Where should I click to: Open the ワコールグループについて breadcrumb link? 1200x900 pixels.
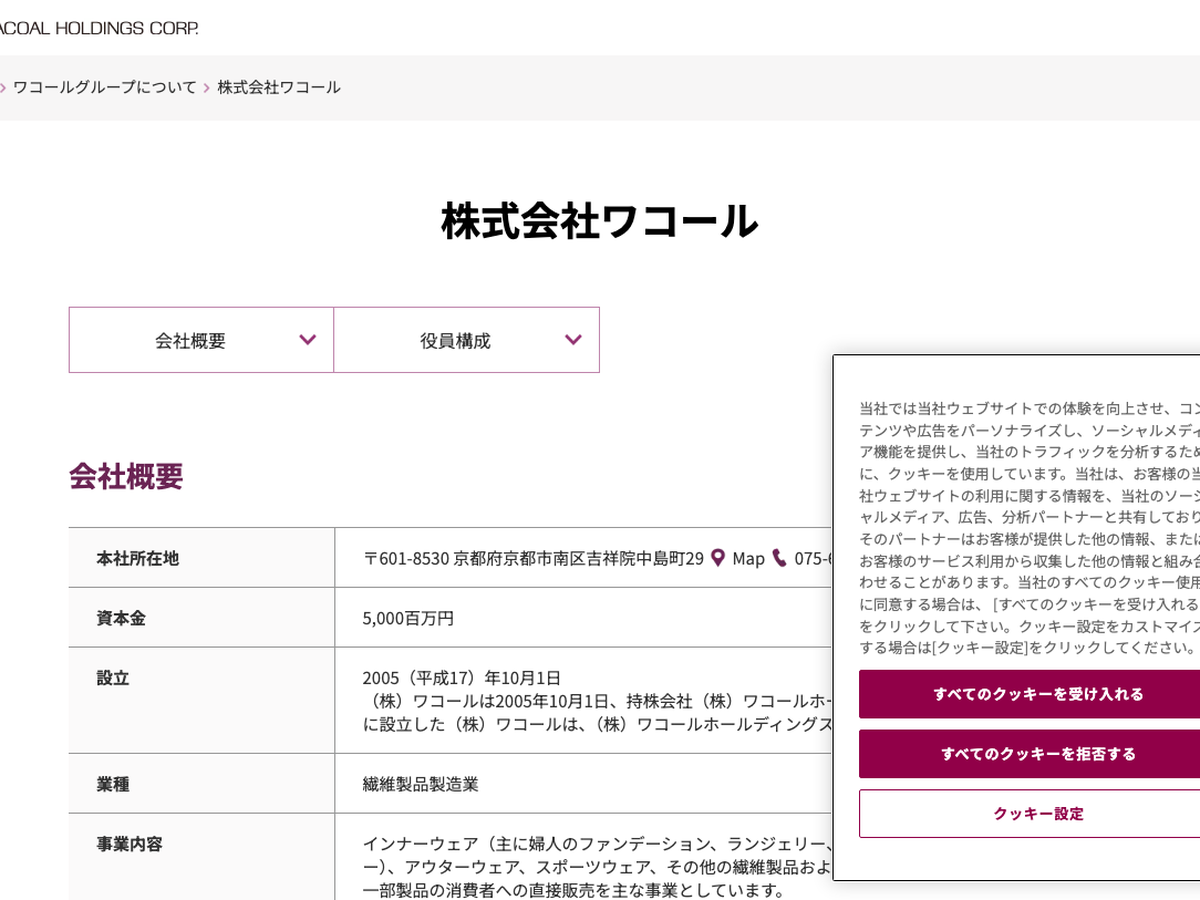point(105,87)
